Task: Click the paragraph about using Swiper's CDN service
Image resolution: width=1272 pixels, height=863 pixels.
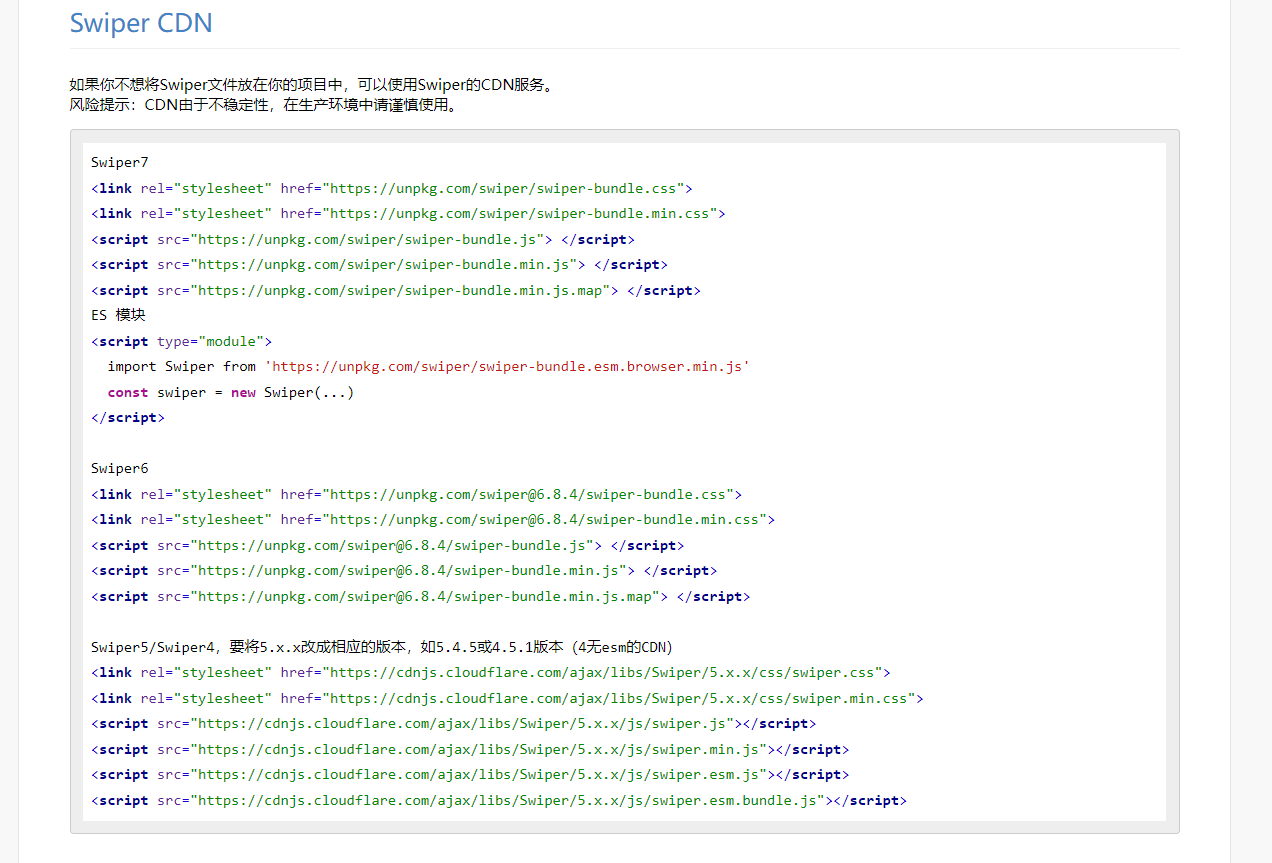Action: [312, 85]
